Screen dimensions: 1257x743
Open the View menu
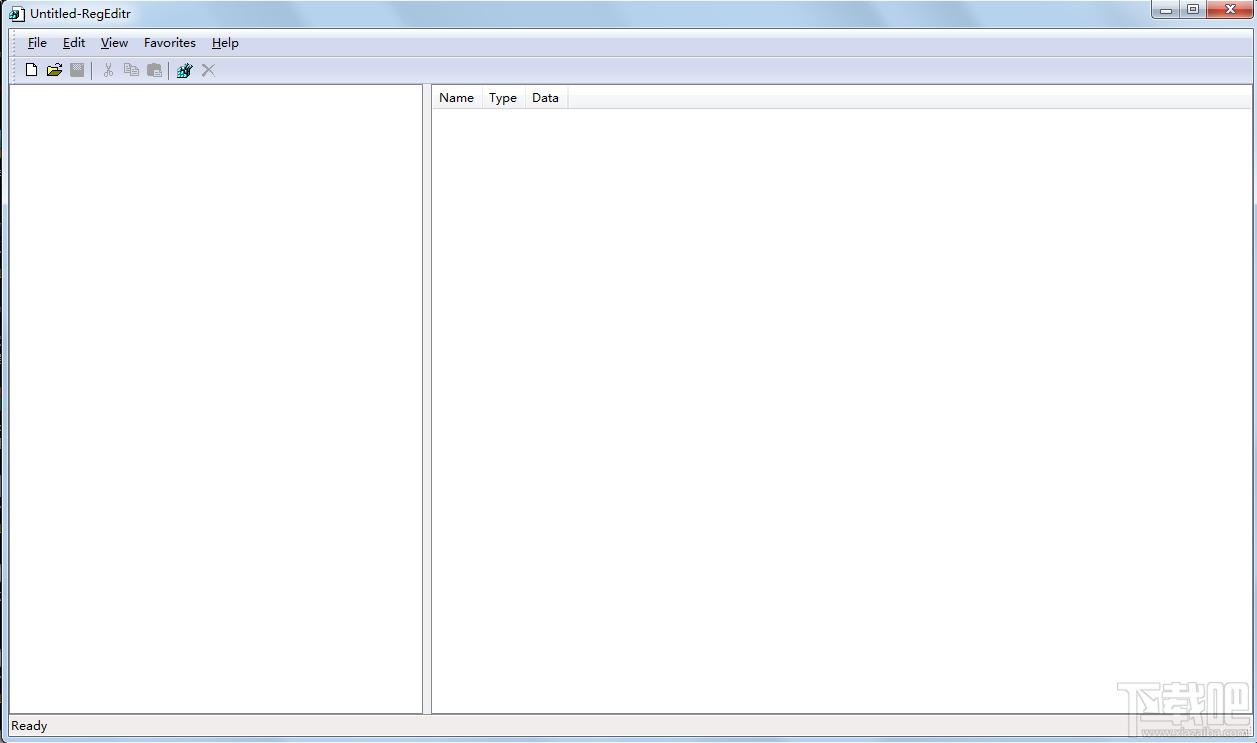[x=113, y=42]
